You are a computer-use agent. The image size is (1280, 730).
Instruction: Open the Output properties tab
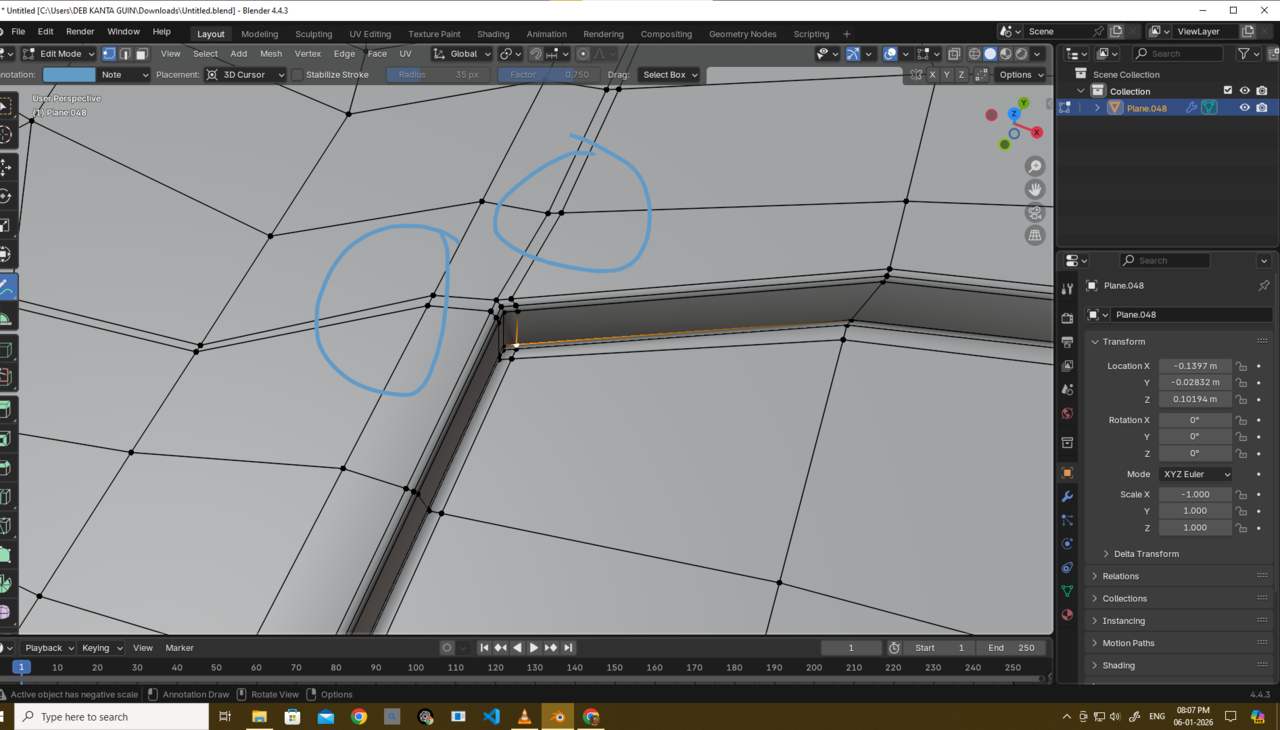[1067, 342]
